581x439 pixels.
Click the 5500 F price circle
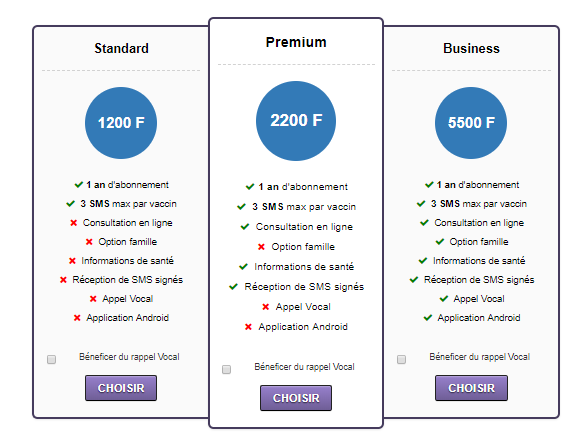[471, 123]
